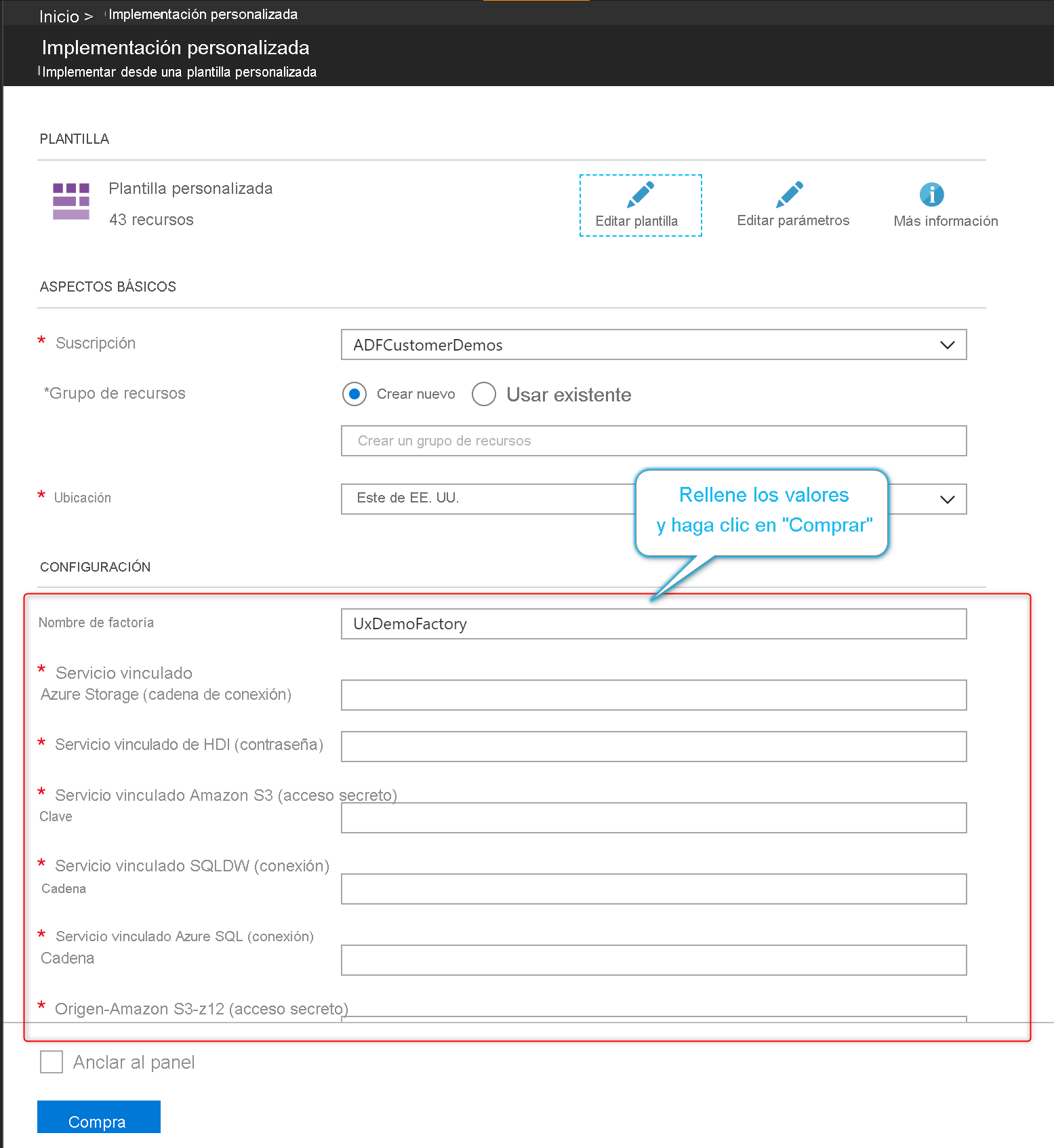Check the Anclar al panel checkbox
This screenshot has height=1148, width=1054.
point(52,1062)
